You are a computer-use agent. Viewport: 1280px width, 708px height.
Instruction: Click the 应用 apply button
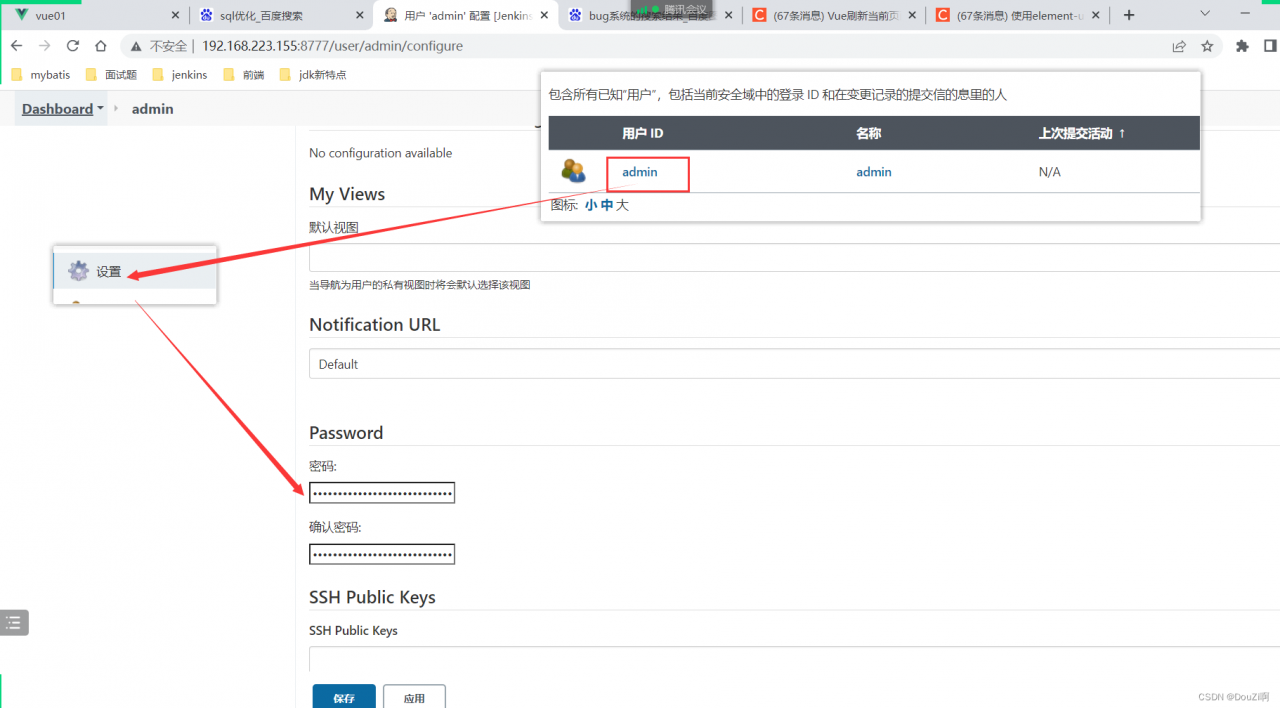point(414,698)
